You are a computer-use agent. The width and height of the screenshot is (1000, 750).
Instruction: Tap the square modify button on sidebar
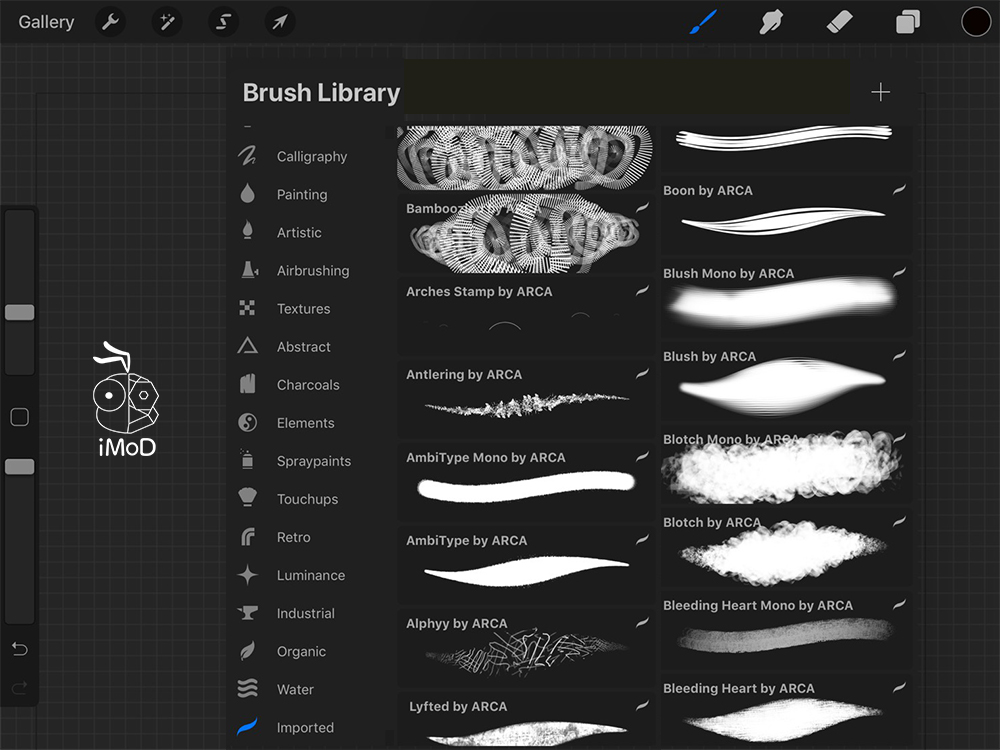[20, 417]
